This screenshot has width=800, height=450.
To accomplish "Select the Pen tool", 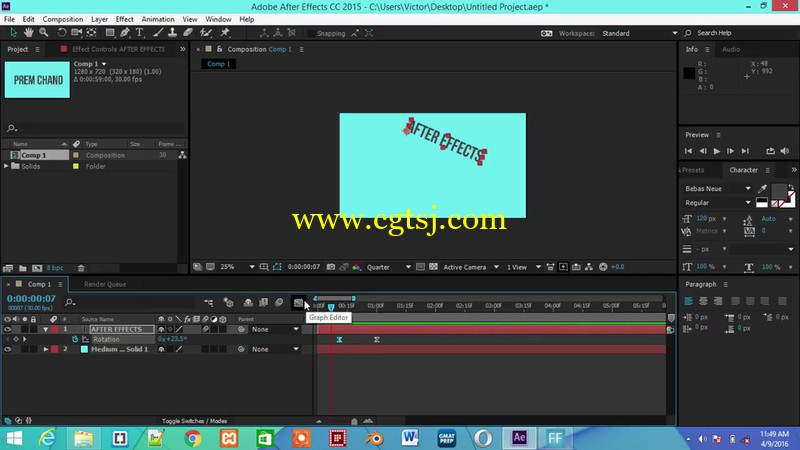I will pos(124,33).
